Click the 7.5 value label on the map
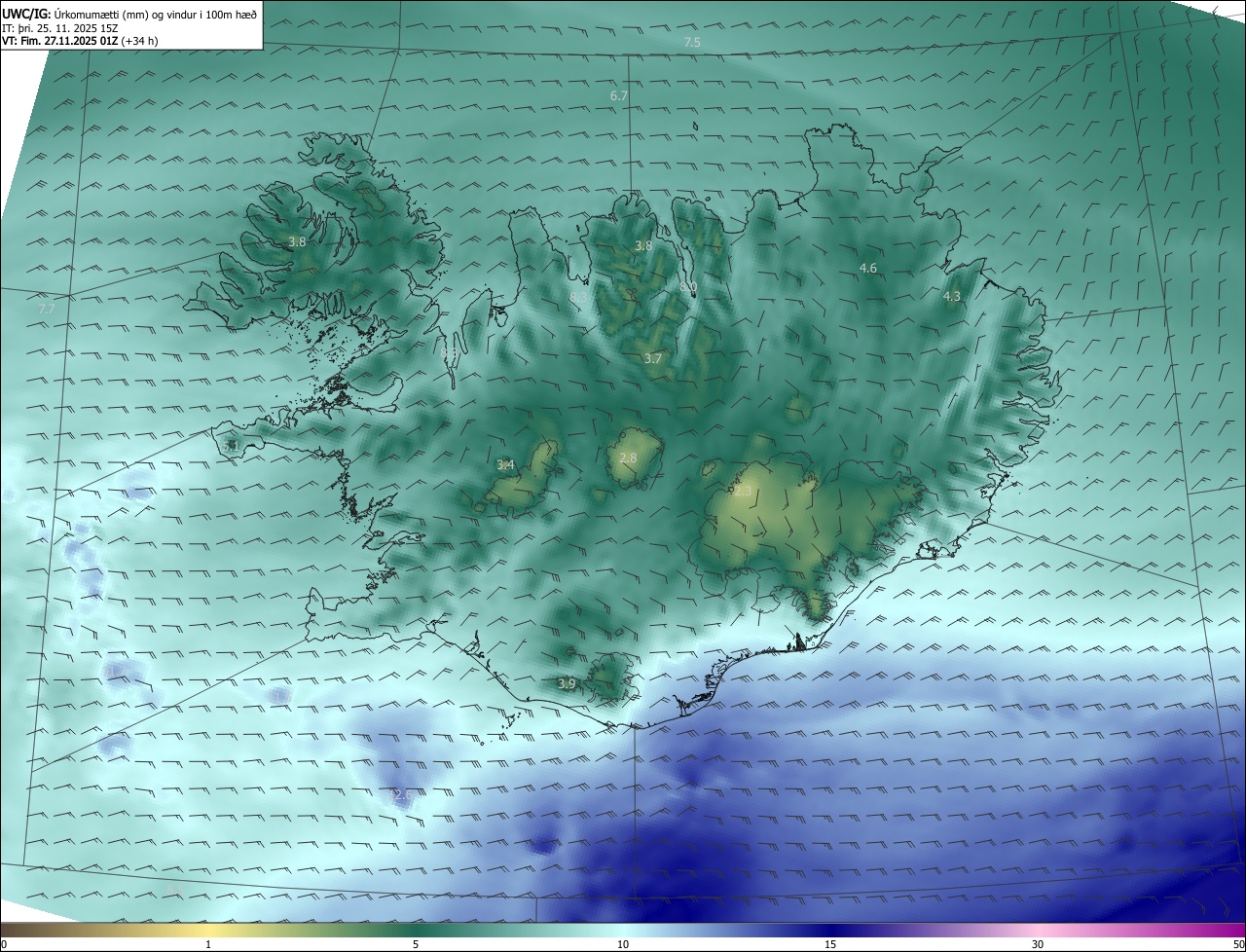Image resolution: width=1246 pixels, height=952 pixels. pos(692,43)
